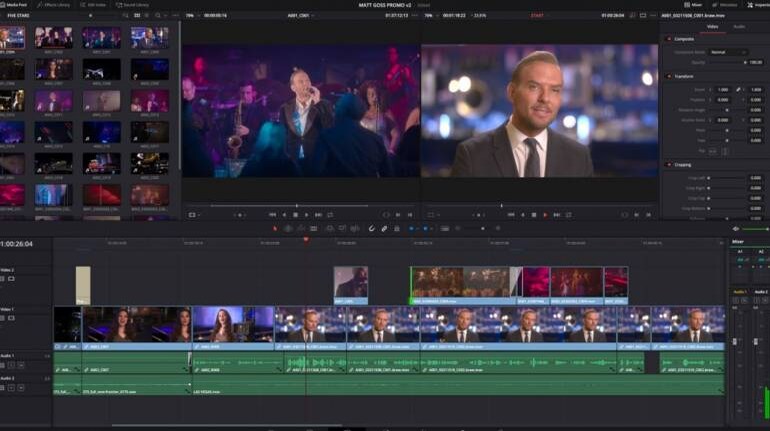Toggle the linked selection chain icon
The height and width of the screenshot is (431, 770).
[x=384, y=228]
